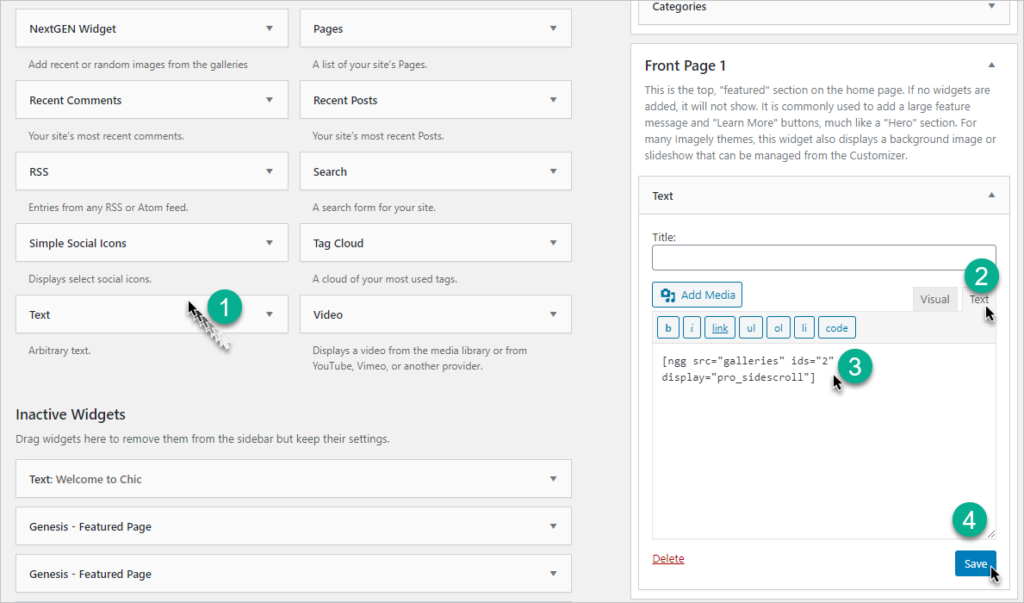Delete the Text widget
This screenshot has height=603, width=1024.
pos(668,558)
